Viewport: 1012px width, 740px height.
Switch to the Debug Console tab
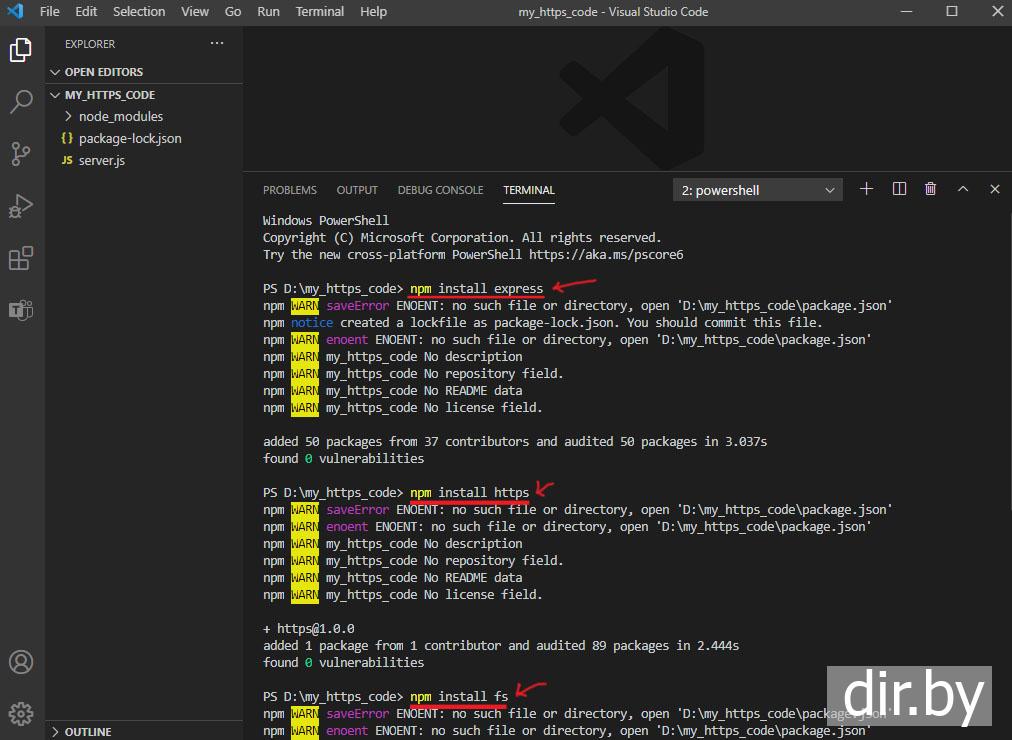tap(440, 190)
